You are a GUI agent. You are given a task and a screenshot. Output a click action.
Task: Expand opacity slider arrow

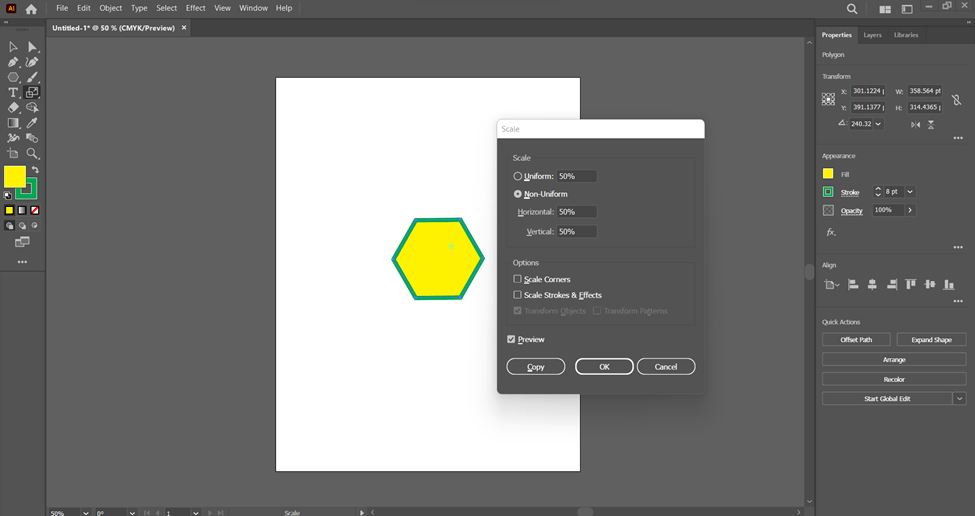[x=910, y=210]
